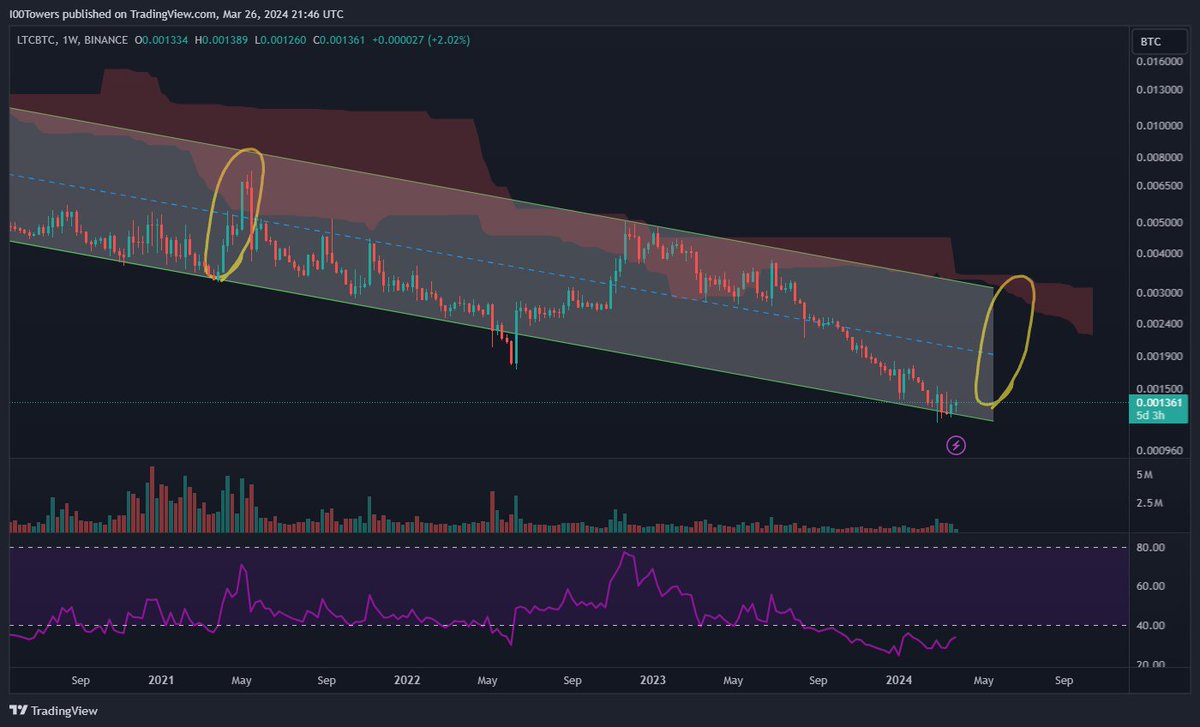The width and height of the screenshot is (1200, 727).
Task: Click the 0.004000 price axis label
Action: click(x=1161, y=253)
